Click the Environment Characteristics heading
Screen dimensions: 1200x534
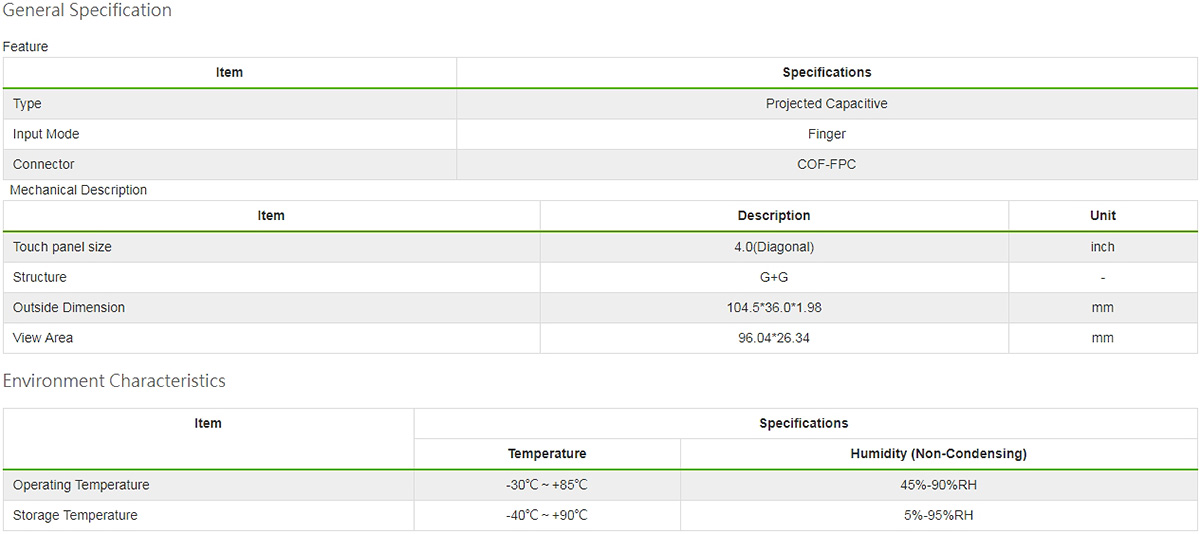pos(114,381)
